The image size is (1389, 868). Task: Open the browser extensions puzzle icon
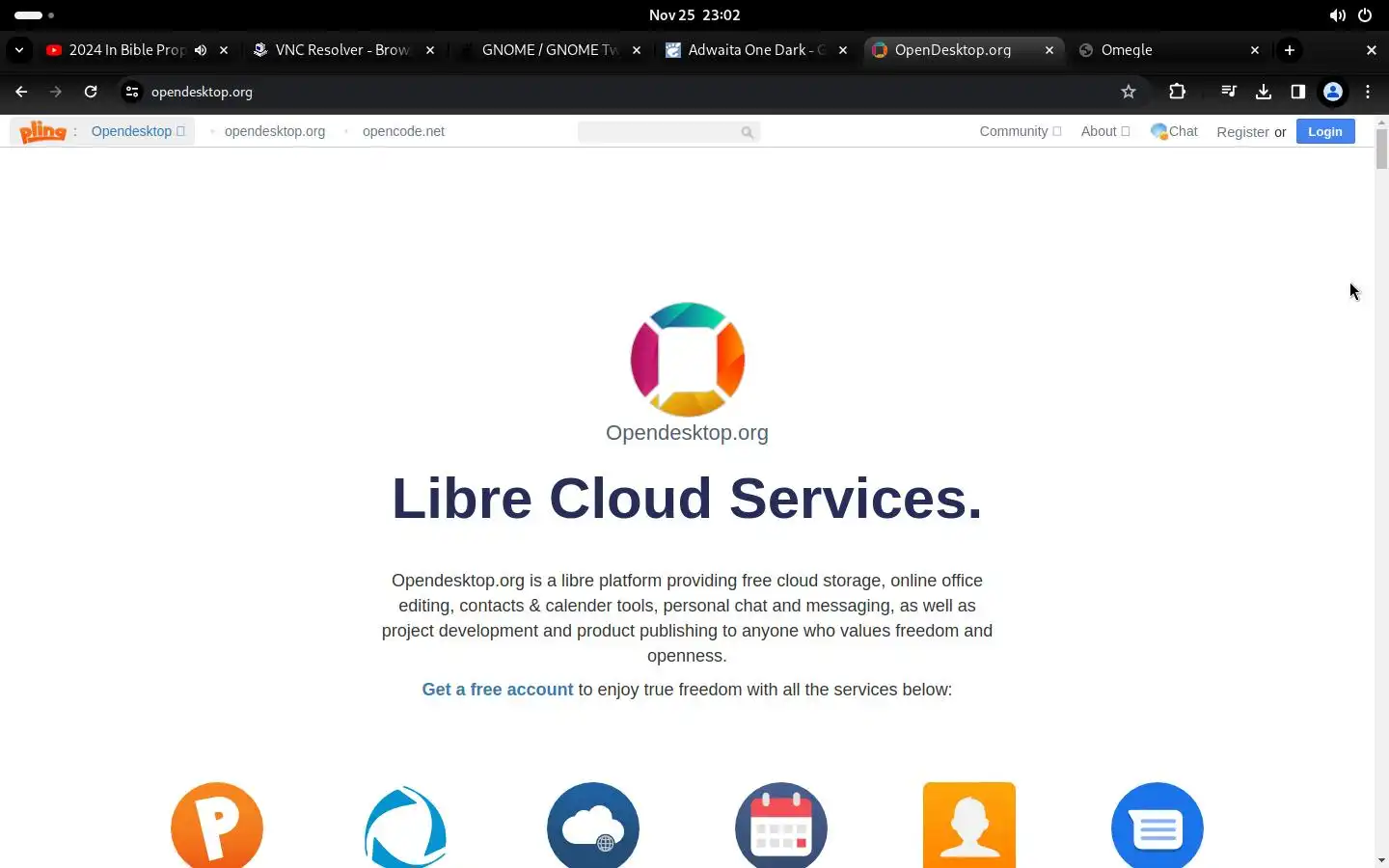[1177, 92]
